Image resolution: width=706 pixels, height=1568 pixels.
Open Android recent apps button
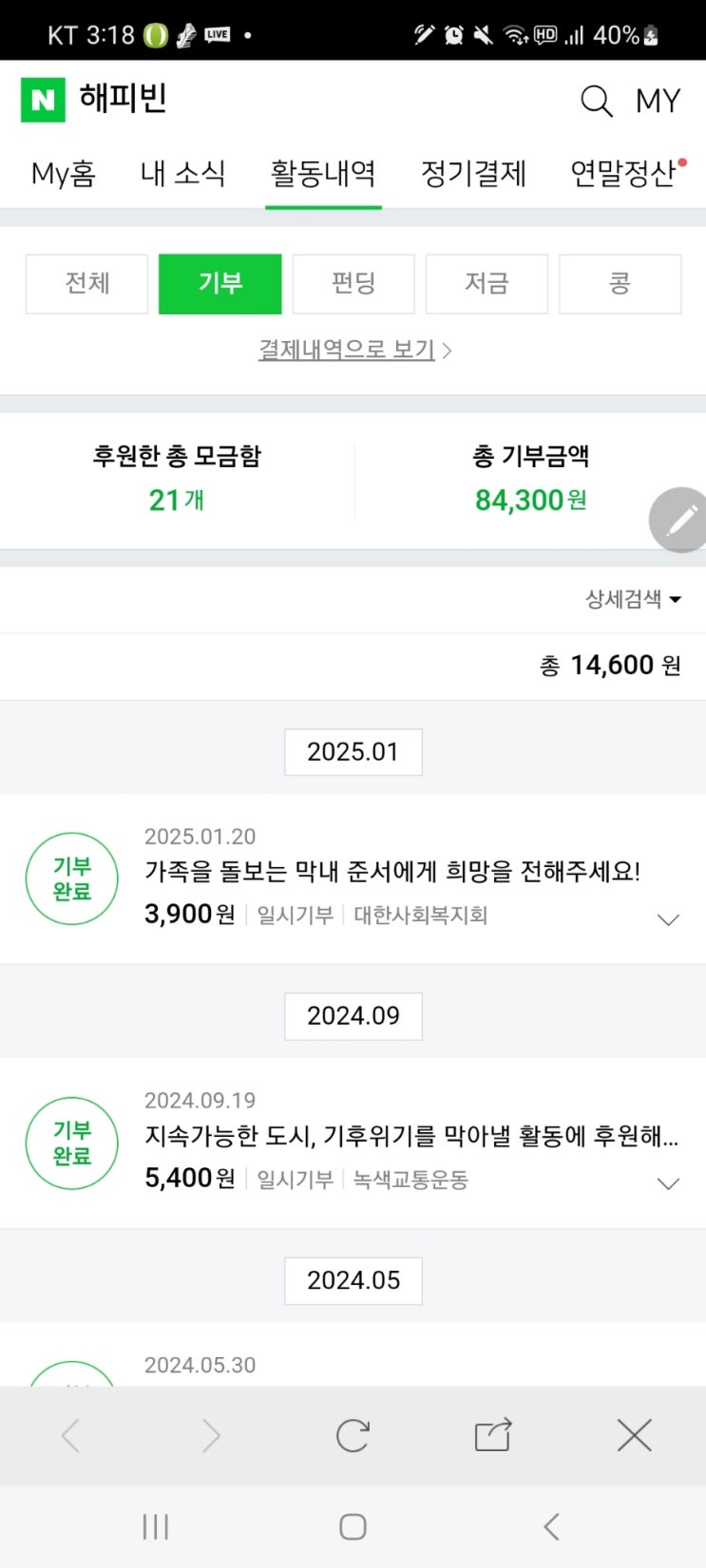pyautogui.click(x=155, y=1526)
